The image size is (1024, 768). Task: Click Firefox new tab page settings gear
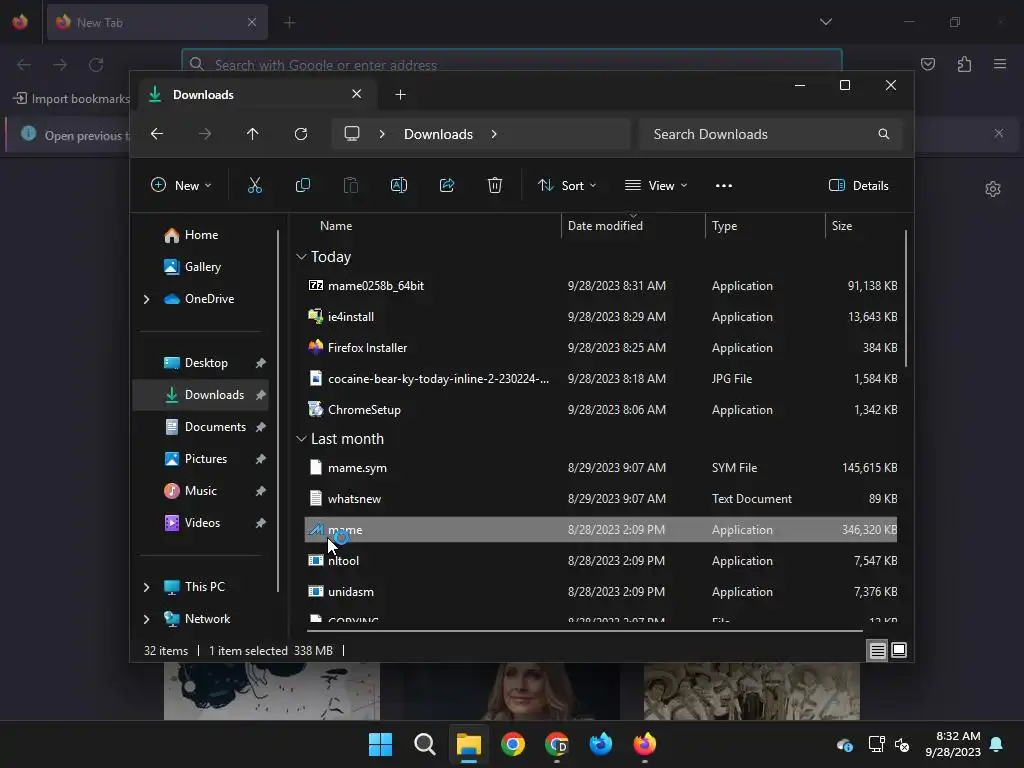click(x=993, y=189)
